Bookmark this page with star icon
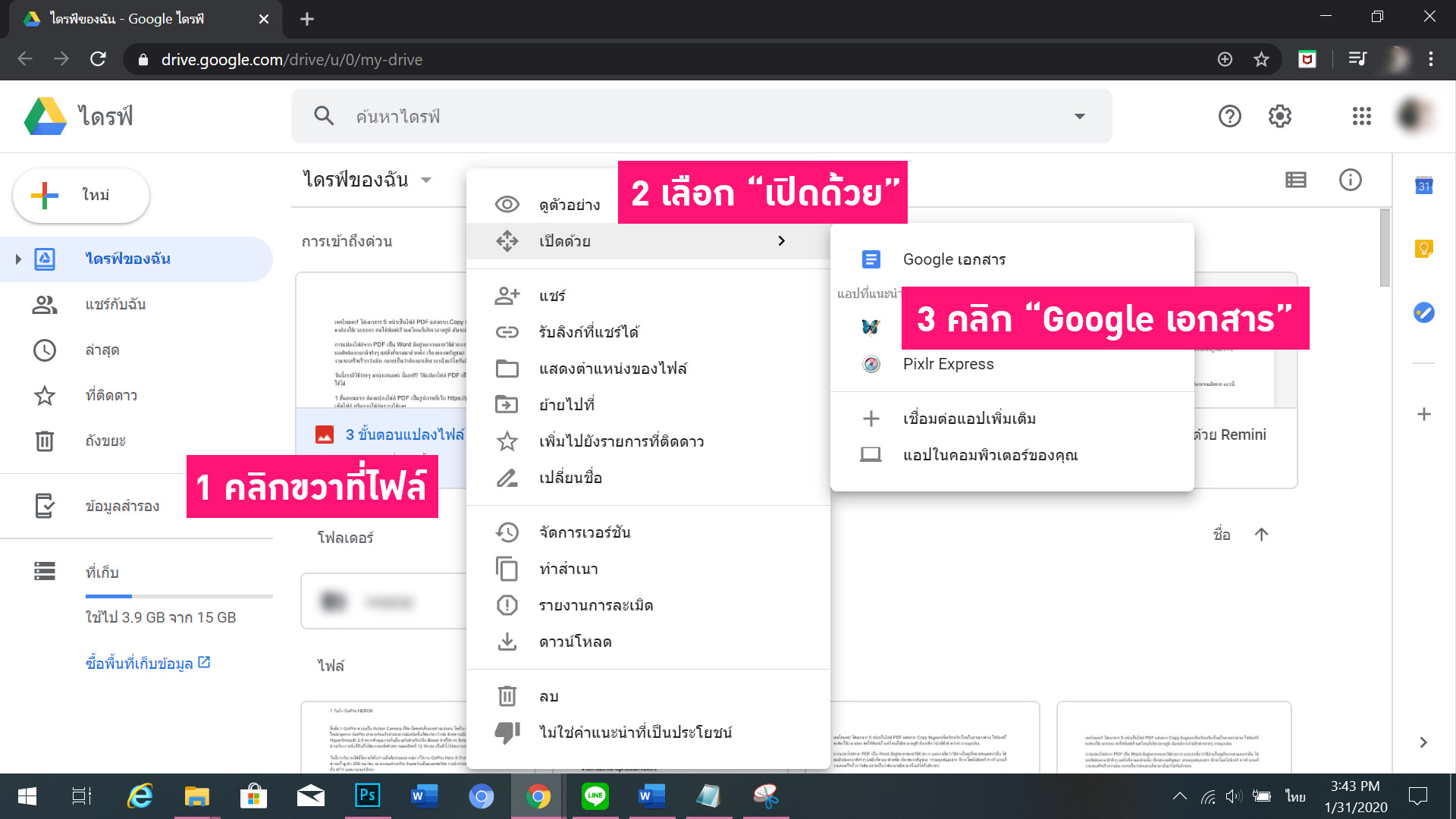The image size is (1456, 819). pyautogui.click(x=1261, y=59)
